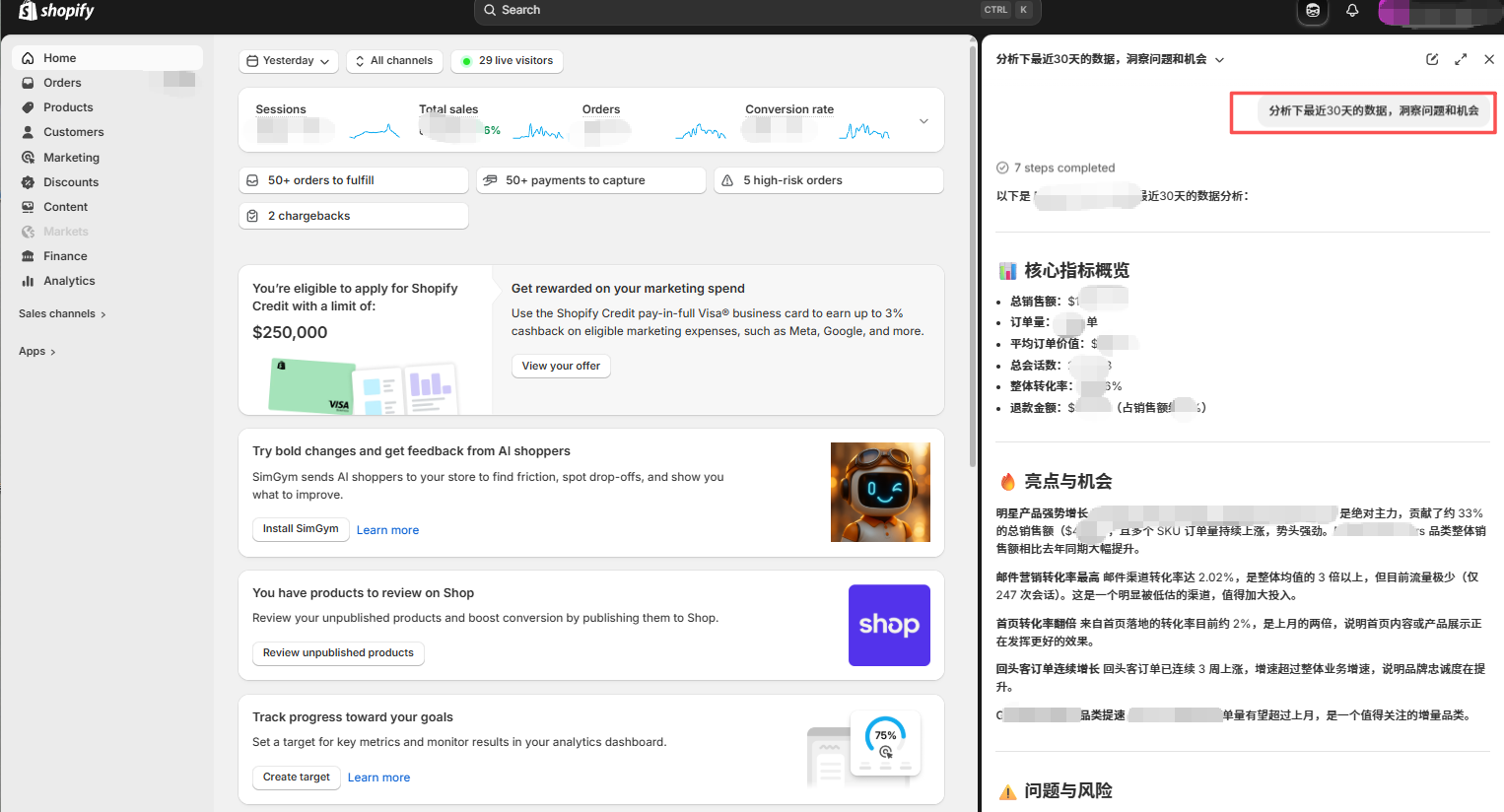Click the Install SimGym button
Viewport: 1504px width, 812px height.
coord(301,529)
